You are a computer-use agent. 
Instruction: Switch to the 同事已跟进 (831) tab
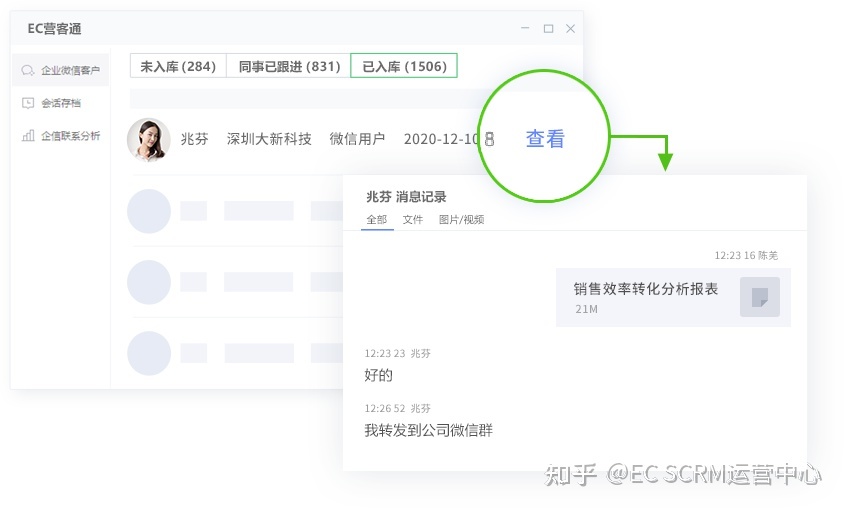289,66
